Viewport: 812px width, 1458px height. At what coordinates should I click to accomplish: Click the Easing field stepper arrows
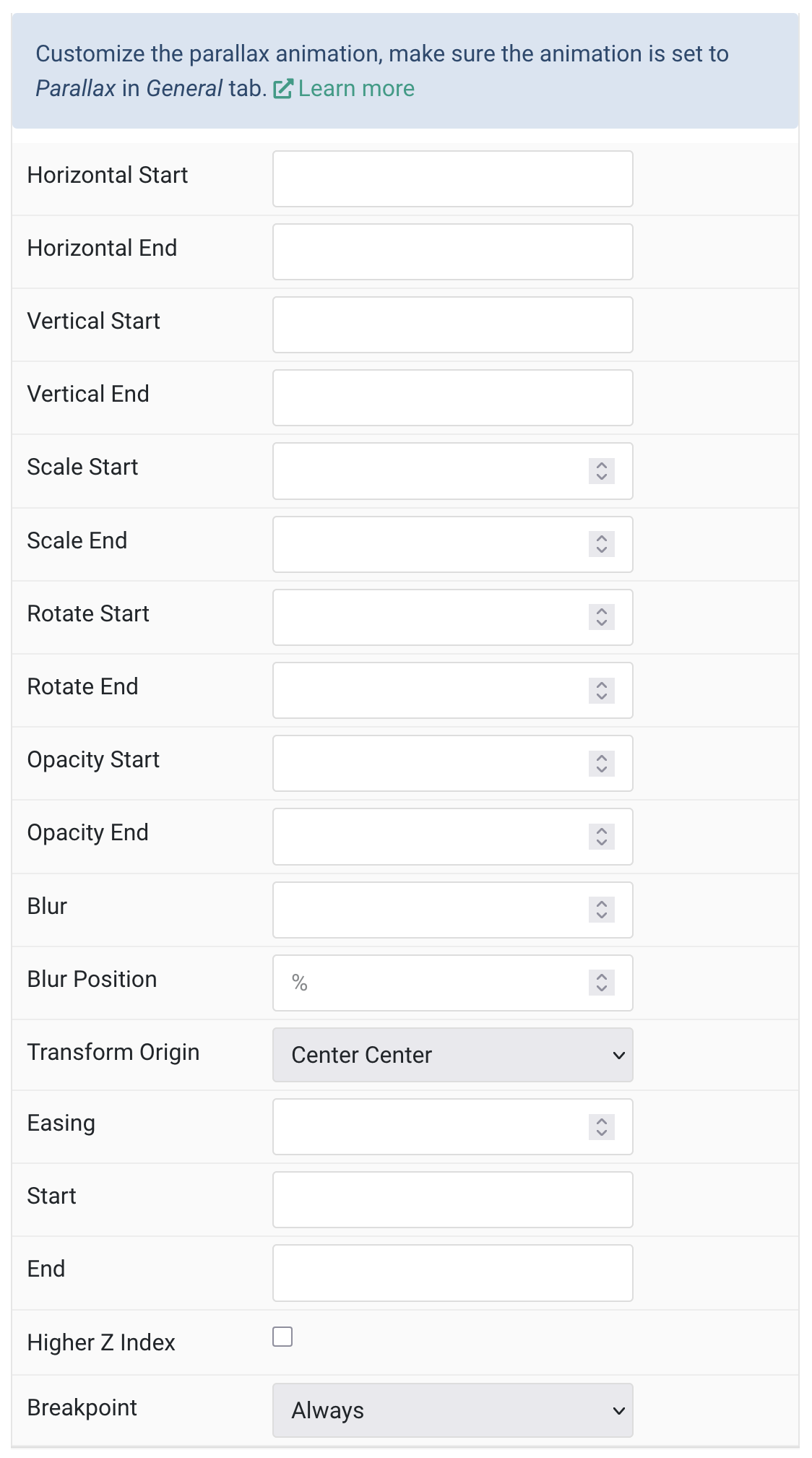click(602, 1127)
